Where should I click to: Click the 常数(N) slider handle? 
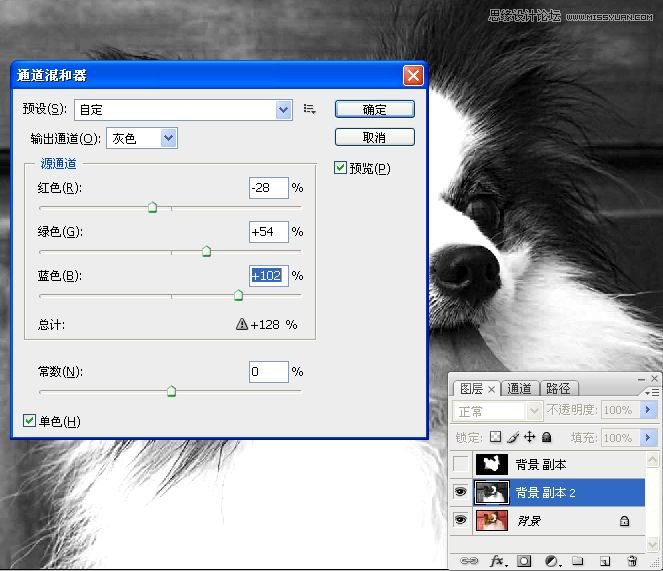coord(171,391)
